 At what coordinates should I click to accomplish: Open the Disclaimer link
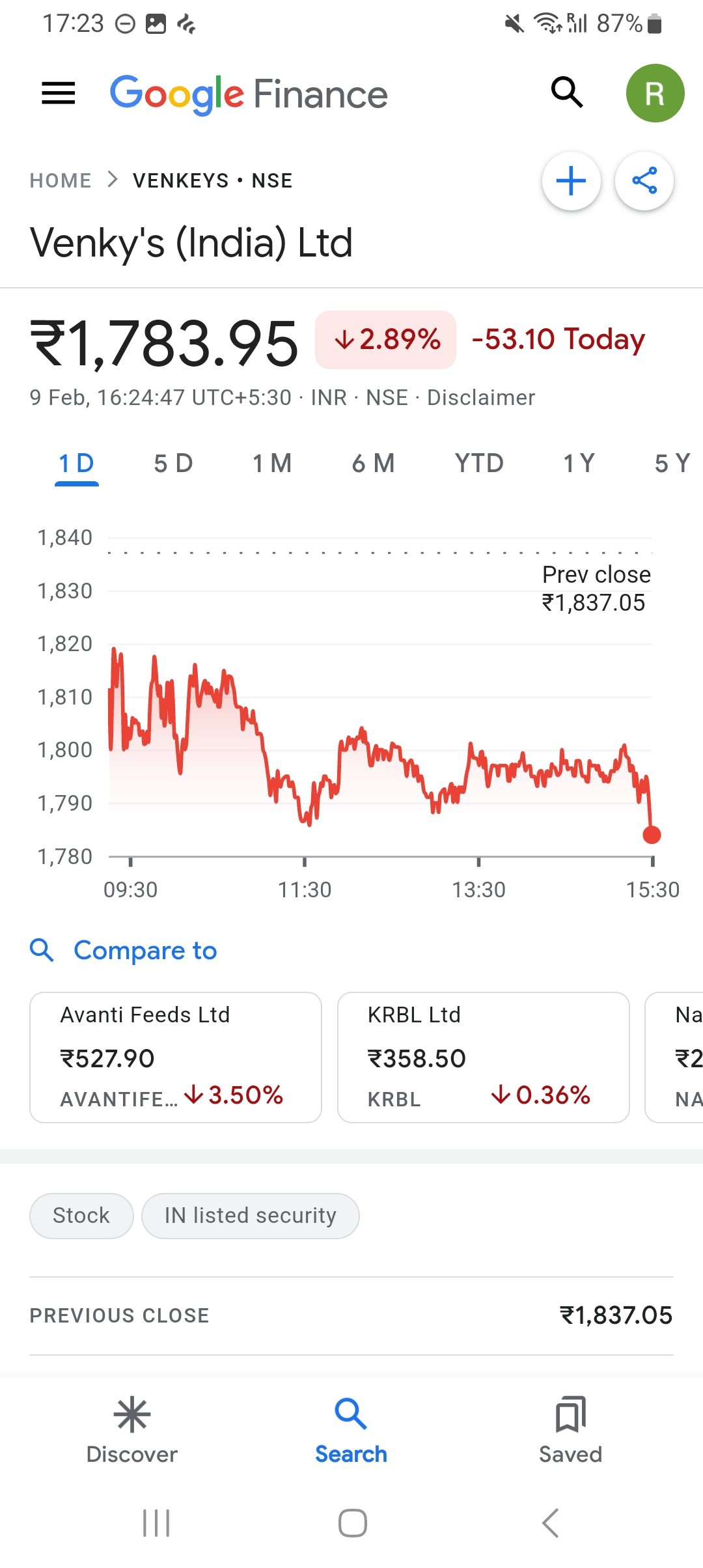tap(481, 397)
